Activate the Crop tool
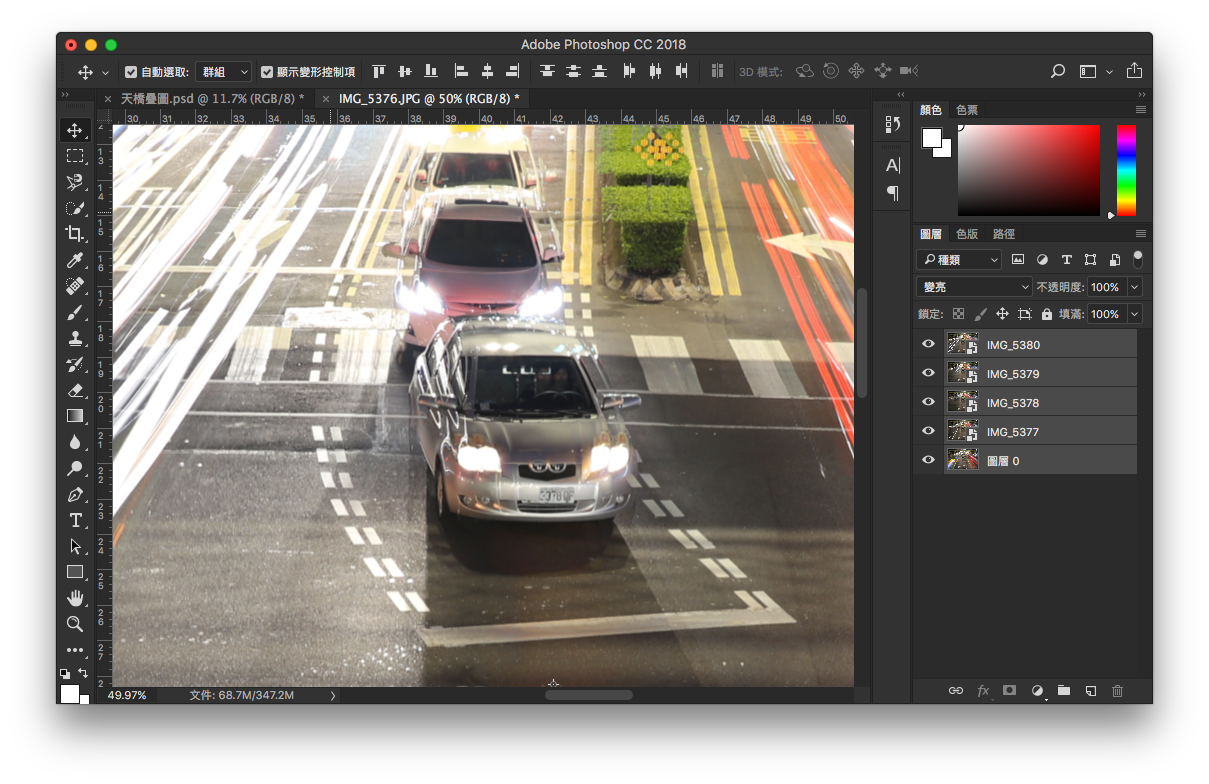Screen dimensions: 1209x784 75,234
